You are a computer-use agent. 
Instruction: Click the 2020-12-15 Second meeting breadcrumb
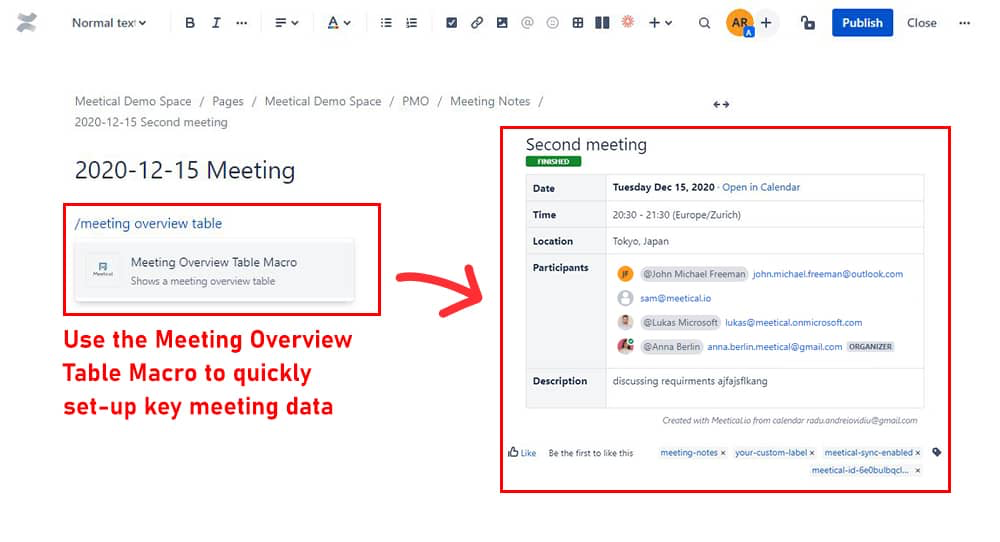pyautogui.click(x=151, y=122)
